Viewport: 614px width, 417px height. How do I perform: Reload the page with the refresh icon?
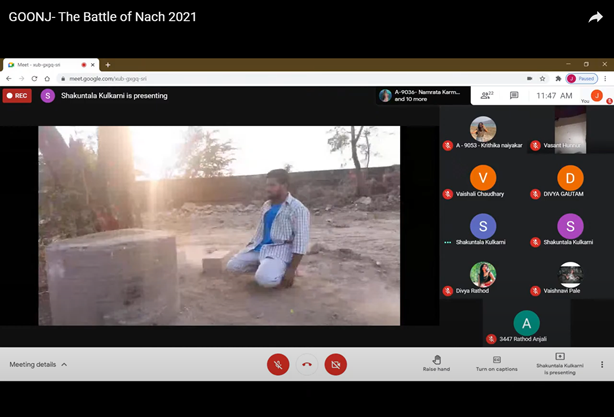[x=34, y=79]
